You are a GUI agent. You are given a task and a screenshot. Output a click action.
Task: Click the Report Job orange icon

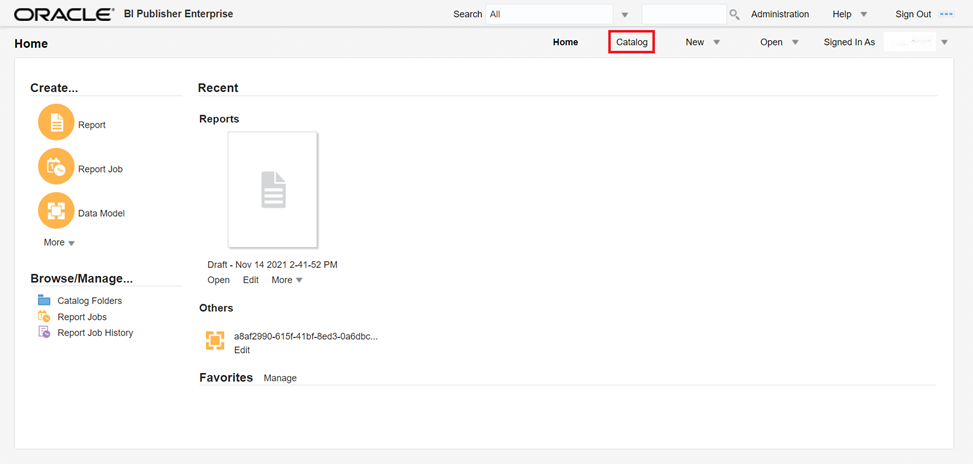point(56,166)
